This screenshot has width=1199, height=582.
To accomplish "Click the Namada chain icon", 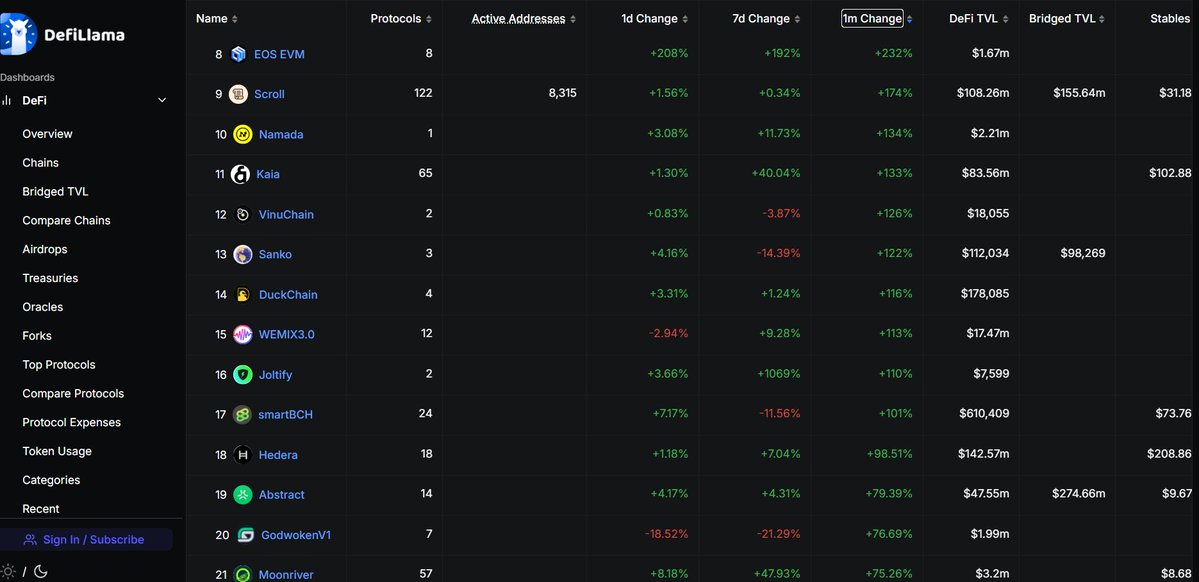I will [x=243, y=135].
